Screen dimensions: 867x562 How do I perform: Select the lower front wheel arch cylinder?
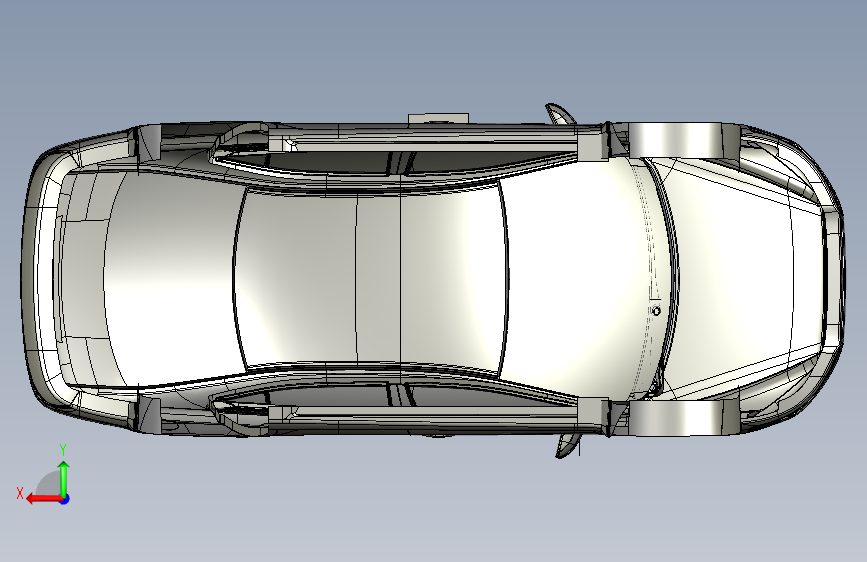683,418
